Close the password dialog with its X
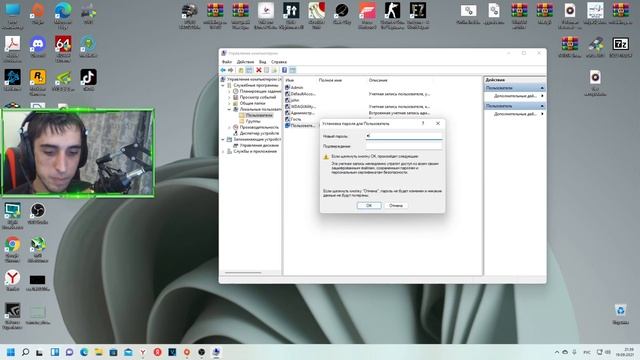This screenshot has height=360, width=640. click(438, 123)
